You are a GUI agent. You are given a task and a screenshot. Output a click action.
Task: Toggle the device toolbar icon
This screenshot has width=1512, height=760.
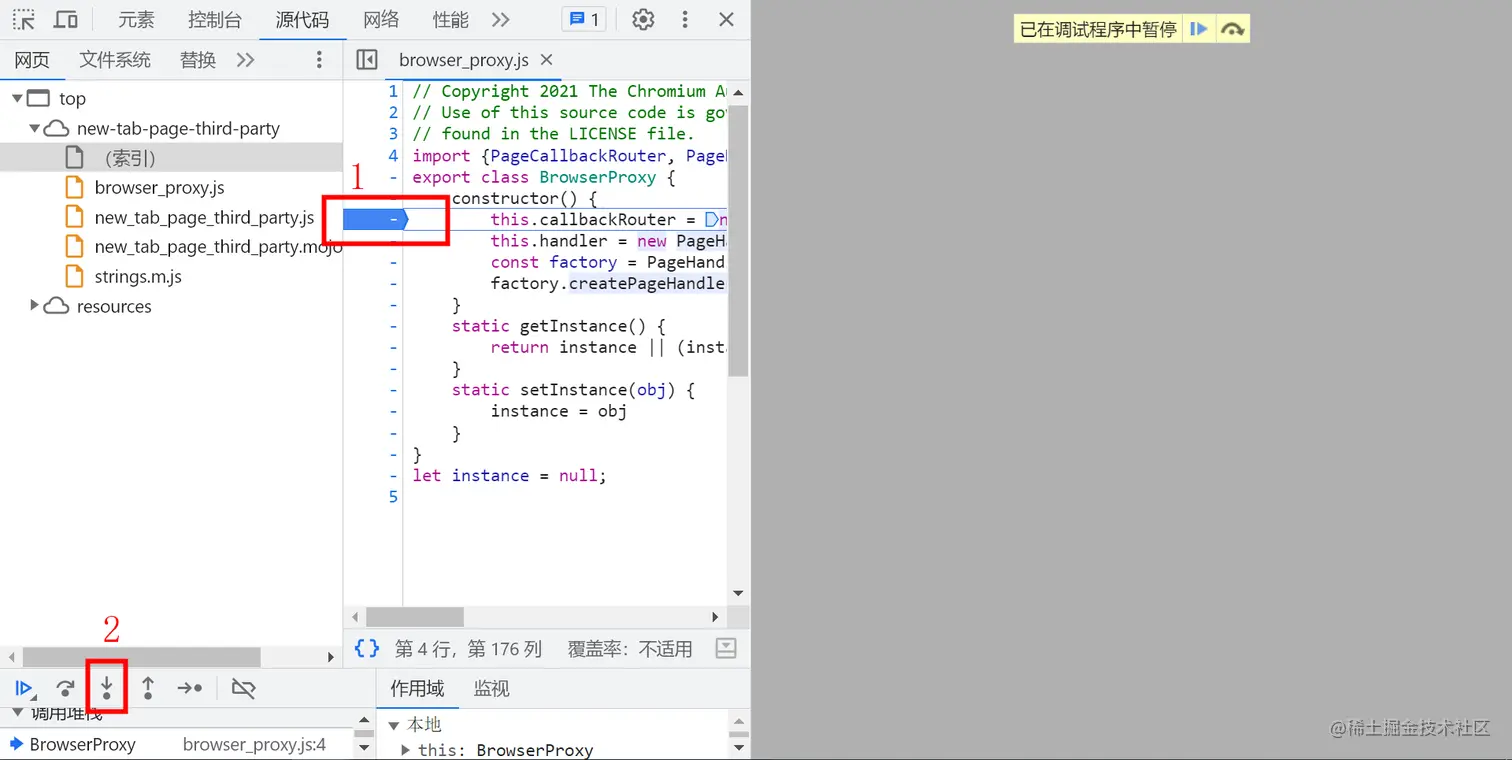tap(66, 20)
